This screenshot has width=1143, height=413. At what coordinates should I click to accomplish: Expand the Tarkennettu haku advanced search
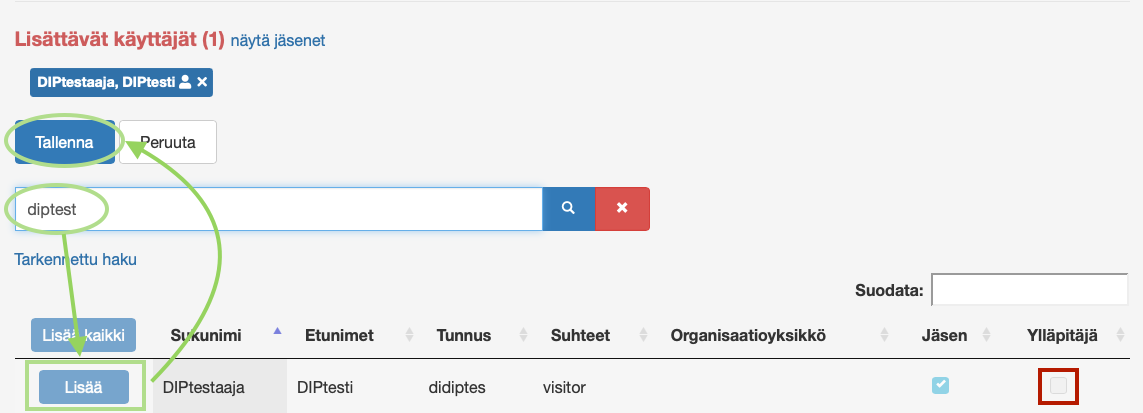(75, 259)
